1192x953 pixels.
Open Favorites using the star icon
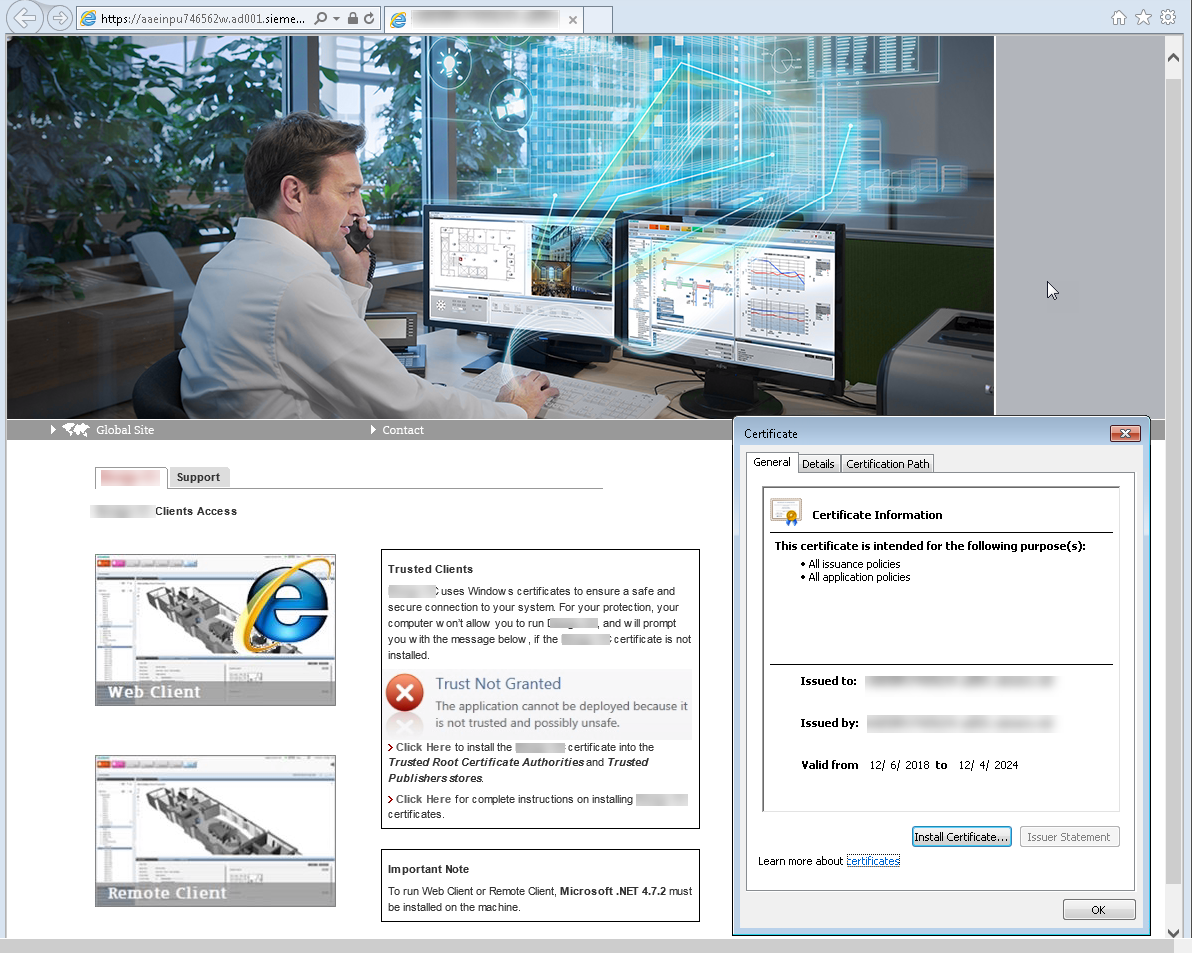(1143, 18)
